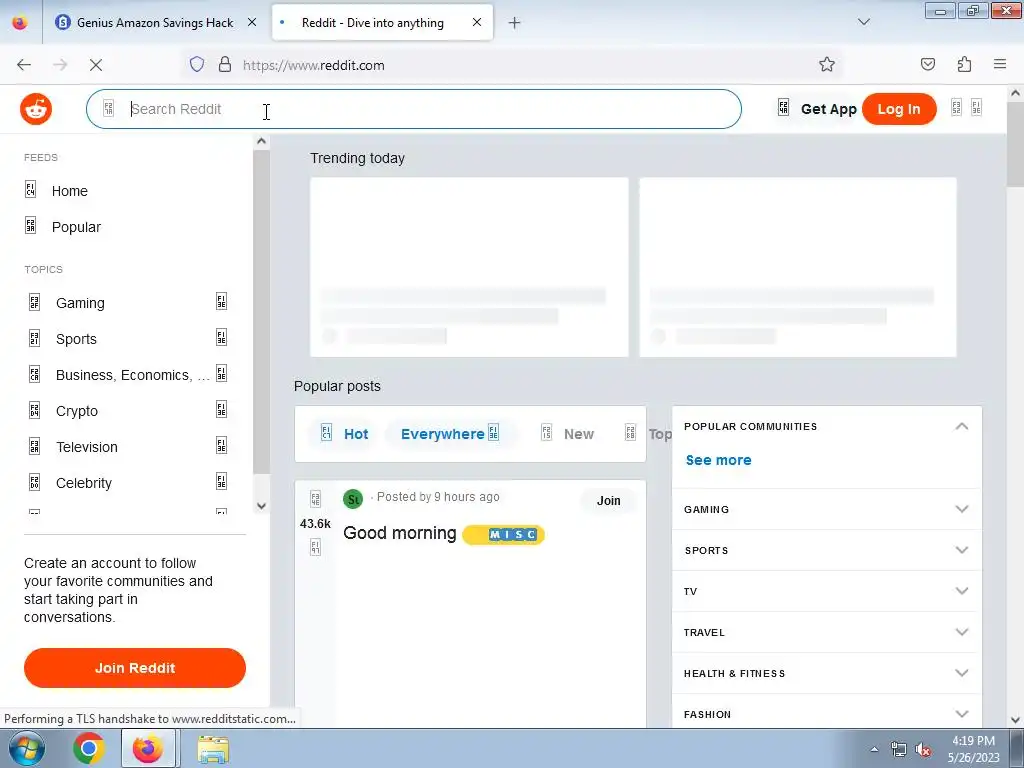Open the Firefox extensions icon

964,64
